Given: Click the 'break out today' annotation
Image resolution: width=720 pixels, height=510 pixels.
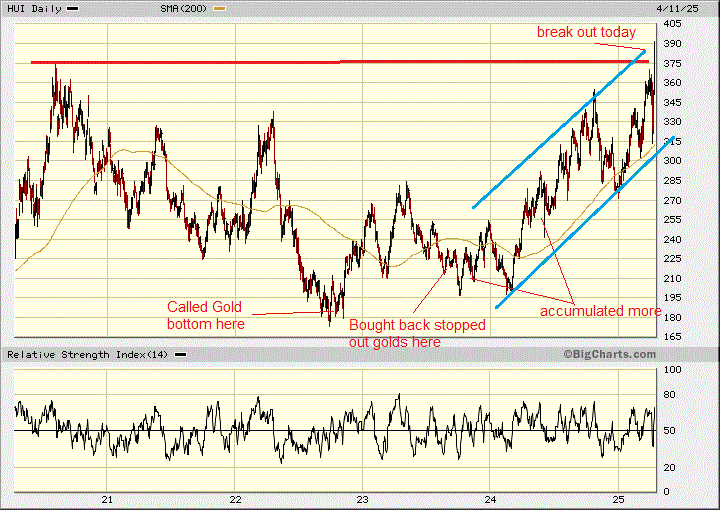Looking at the screenshot, I should point(586,32).
